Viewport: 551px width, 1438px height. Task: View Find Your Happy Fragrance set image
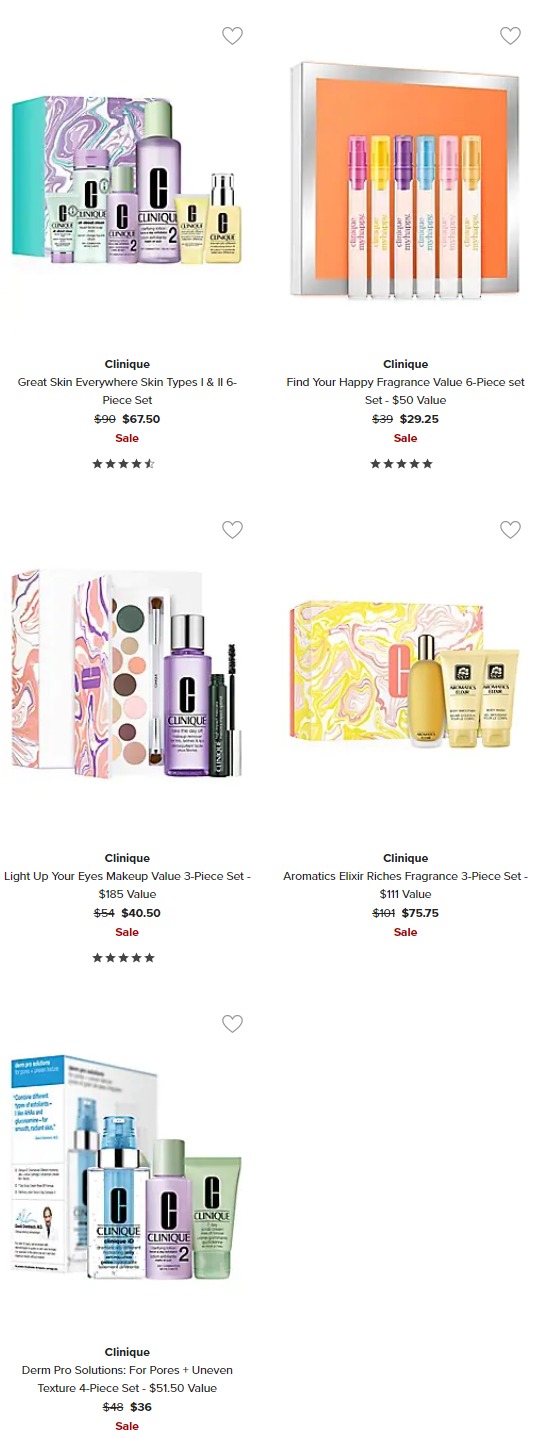click(405, 180)
